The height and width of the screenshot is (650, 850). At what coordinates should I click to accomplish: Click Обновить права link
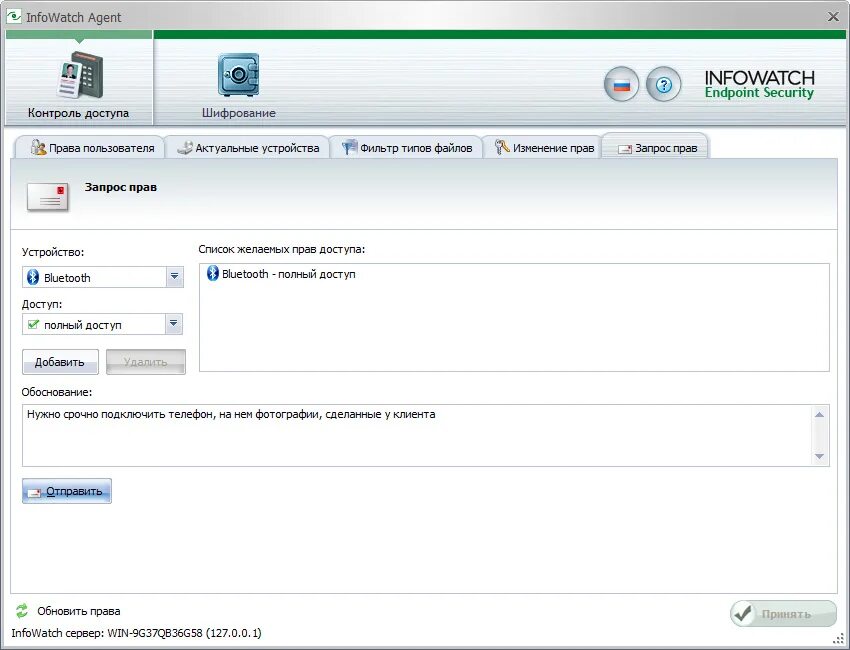point(79,611)
